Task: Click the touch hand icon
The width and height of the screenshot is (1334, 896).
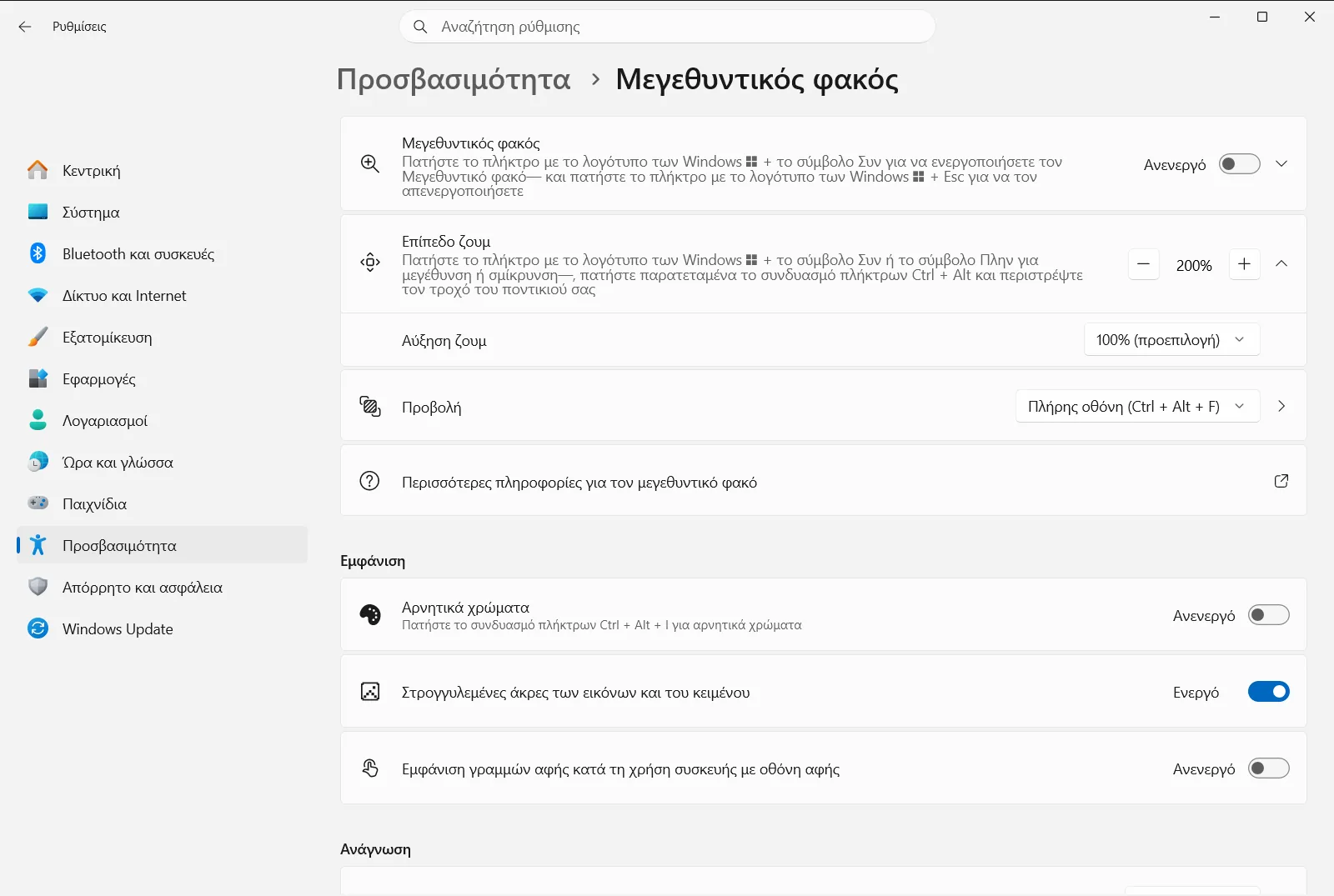Action: tap(370, 768)
